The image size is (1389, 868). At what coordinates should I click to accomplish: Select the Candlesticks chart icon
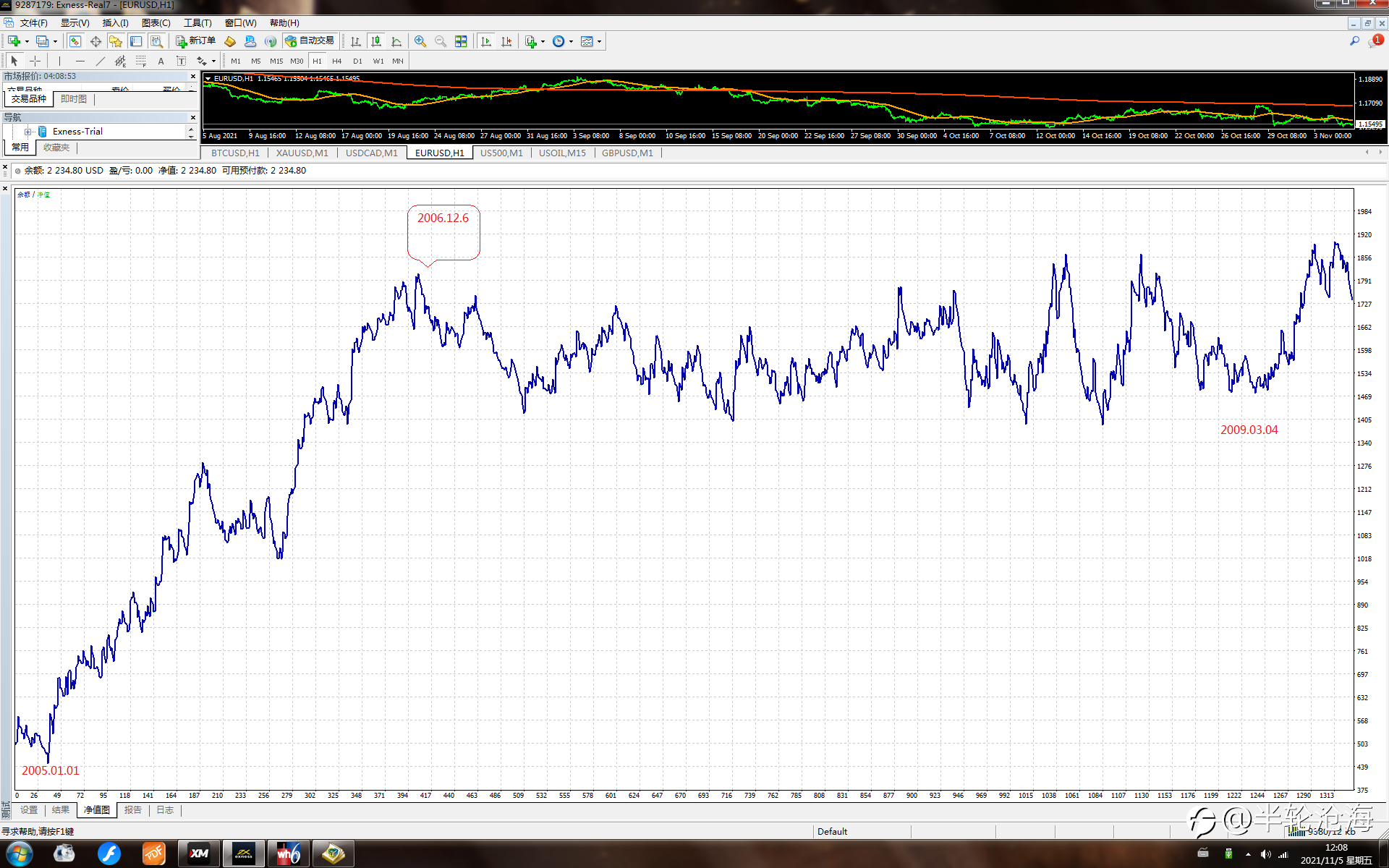pyautogui.click(x=376, y=41)
